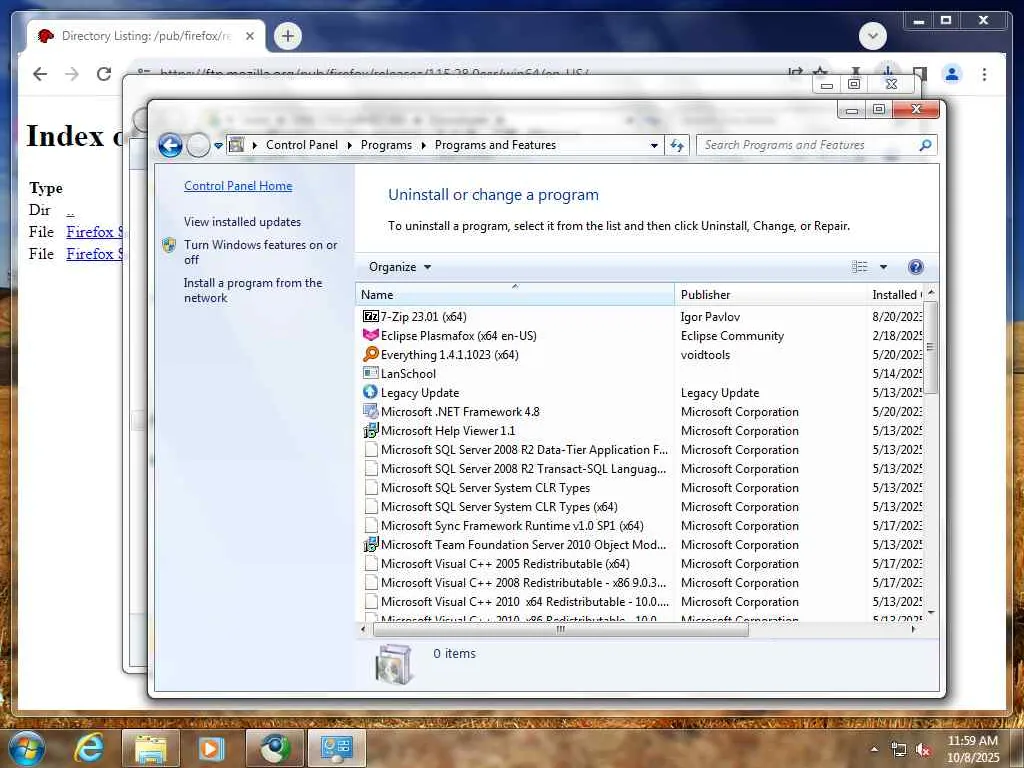Launch Internet Explorer from taskbar
1024x768 pixels.
89,748
